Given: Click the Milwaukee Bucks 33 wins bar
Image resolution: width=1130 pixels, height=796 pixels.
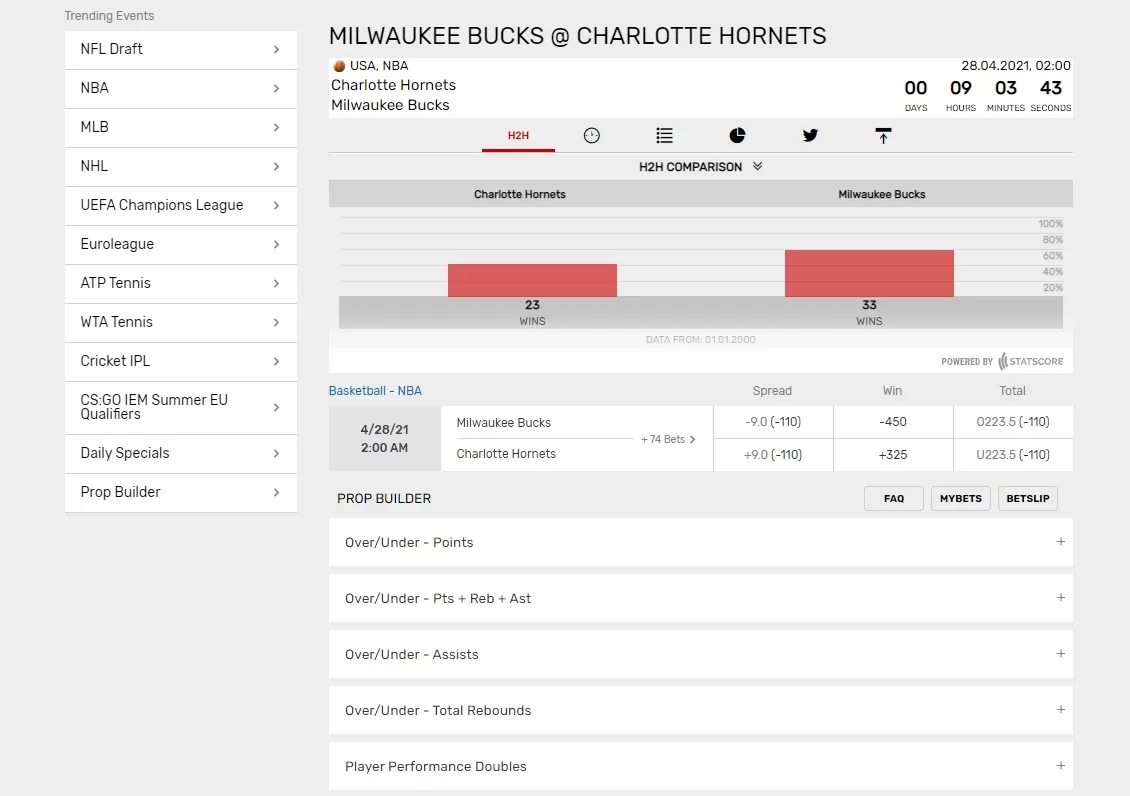Looking at the screenshot, I should [869, 273].
